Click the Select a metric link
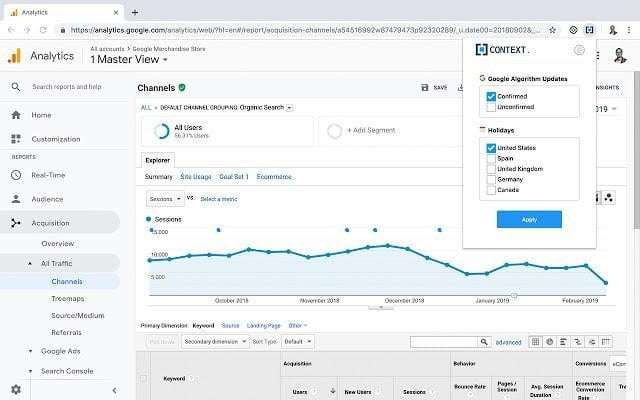The height and width of the screenshot is (400, 640). coord(219,199)
